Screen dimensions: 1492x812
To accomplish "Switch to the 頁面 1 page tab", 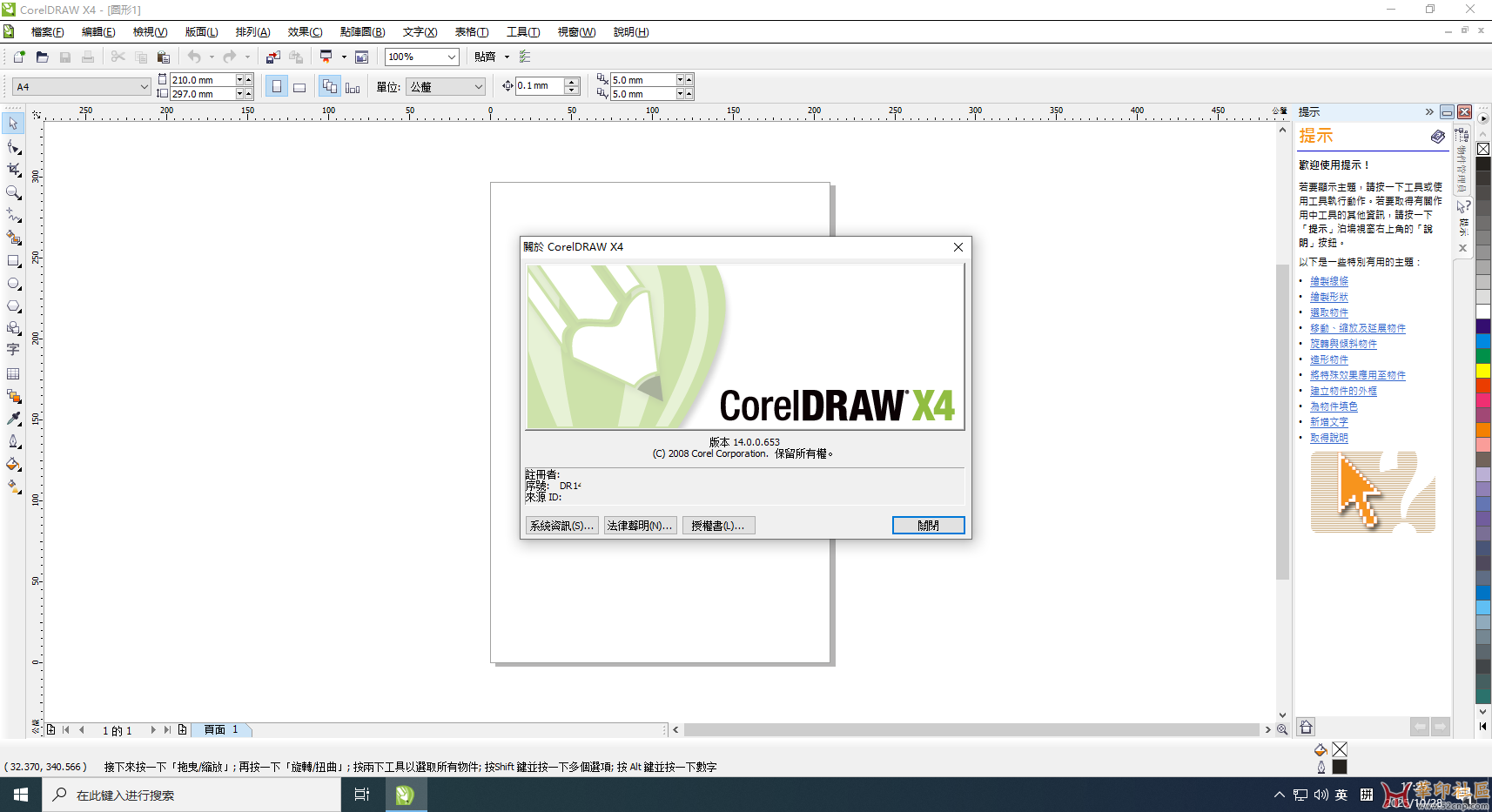I will (x=220, y=729).
